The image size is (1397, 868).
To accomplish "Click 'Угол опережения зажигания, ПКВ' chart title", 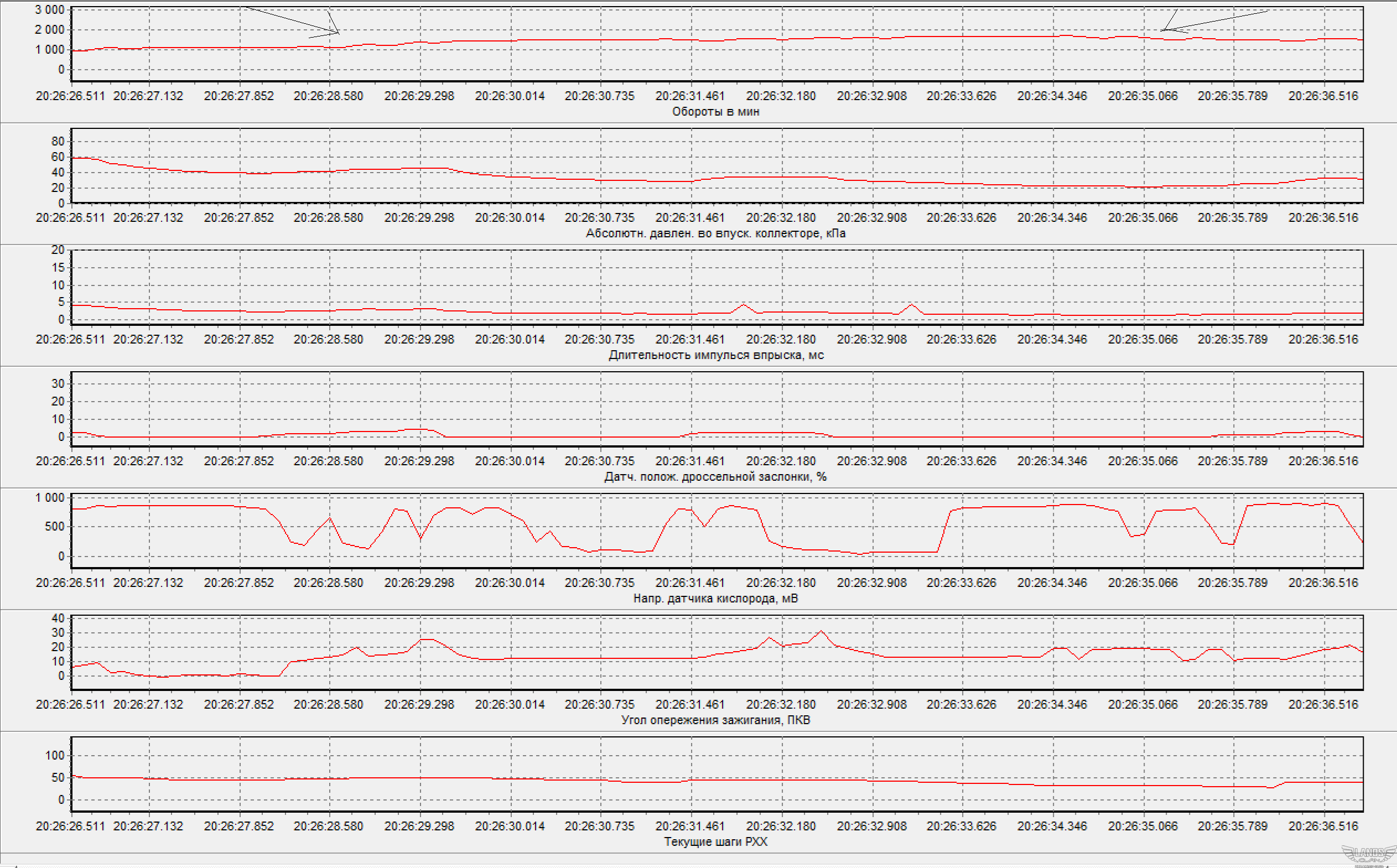I will tap(715, 720).
